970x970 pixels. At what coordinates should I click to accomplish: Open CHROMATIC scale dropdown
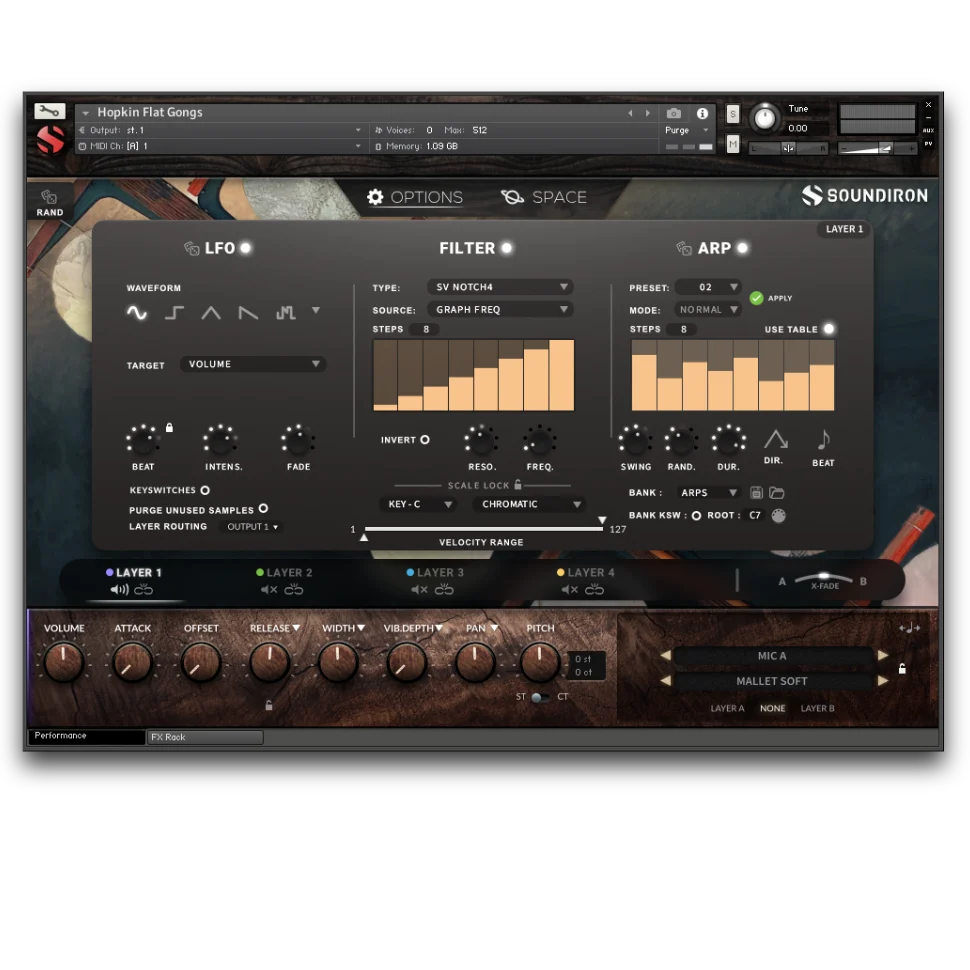[529, 504]
